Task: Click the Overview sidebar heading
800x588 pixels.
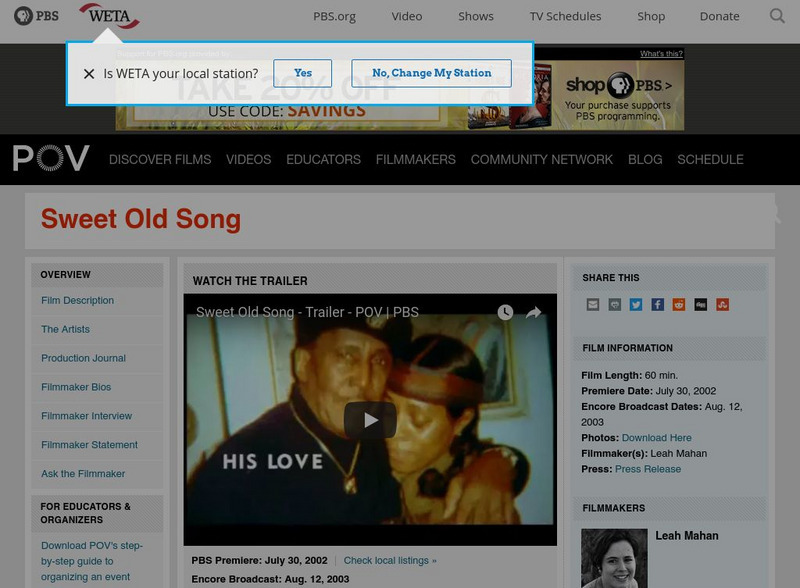Action: (65, 275)
